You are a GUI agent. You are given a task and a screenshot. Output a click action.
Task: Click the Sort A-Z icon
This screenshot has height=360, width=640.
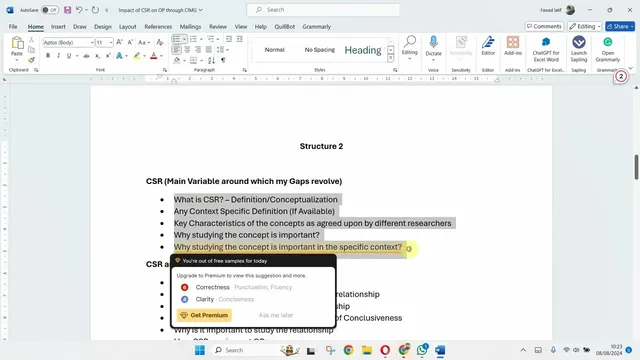pyautogui.click(x=211, y=60)
